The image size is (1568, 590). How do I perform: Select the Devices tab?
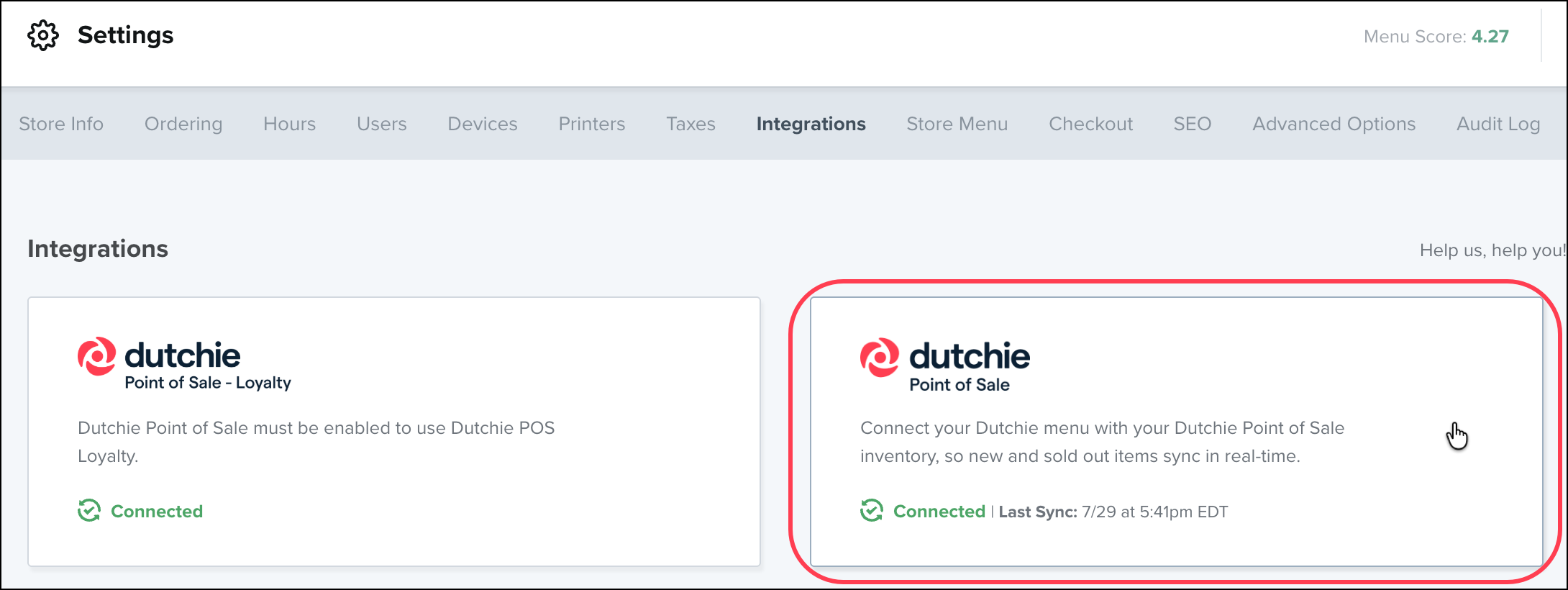pos(483,124)
